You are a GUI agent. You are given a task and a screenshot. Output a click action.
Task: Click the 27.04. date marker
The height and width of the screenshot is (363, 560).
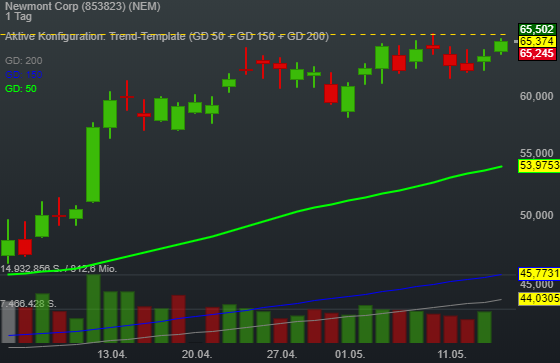282,354
